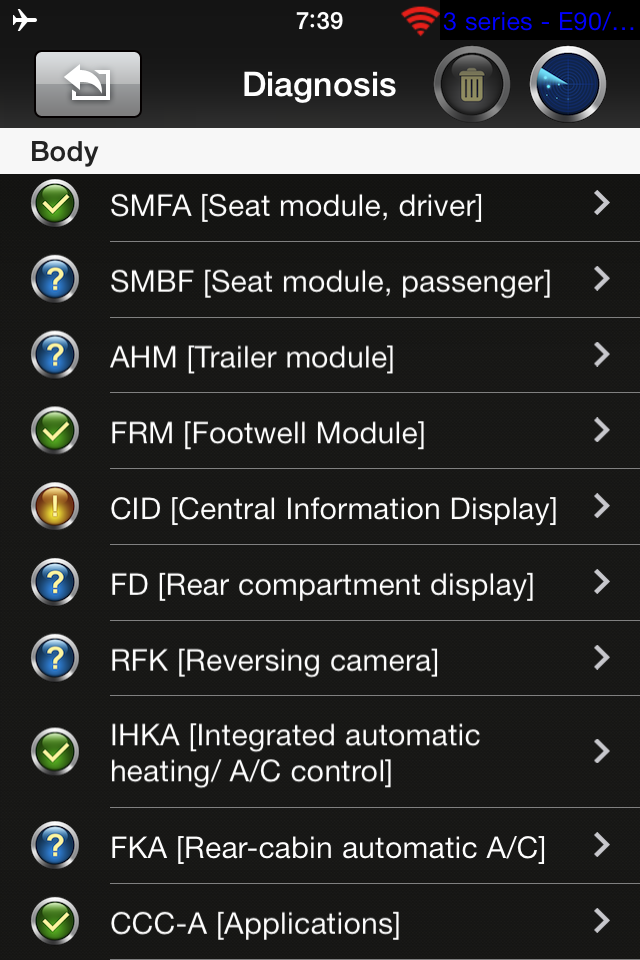Click the green check icon beside FRM
The width and height of the screenshot is (640, 960).
click(x=55, y=432)
